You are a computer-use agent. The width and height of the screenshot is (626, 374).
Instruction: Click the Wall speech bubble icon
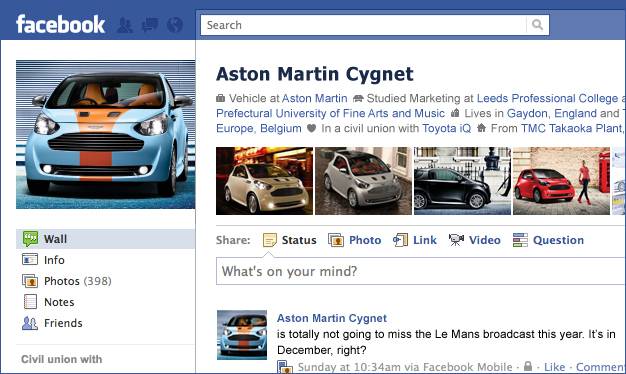30,239
